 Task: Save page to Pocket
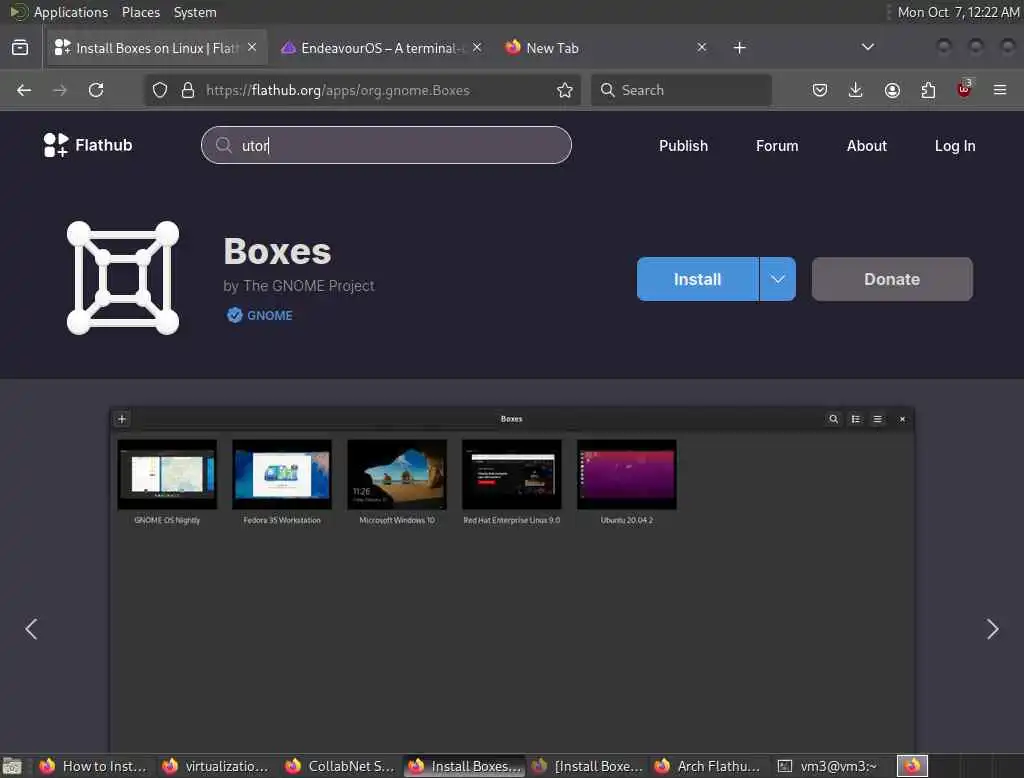(820, 90)
